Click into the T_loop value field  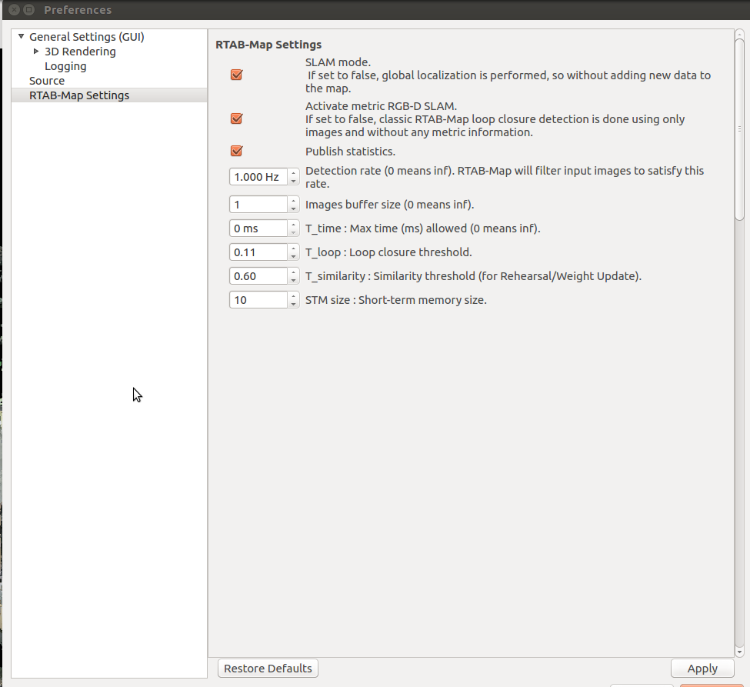point(258,252)
